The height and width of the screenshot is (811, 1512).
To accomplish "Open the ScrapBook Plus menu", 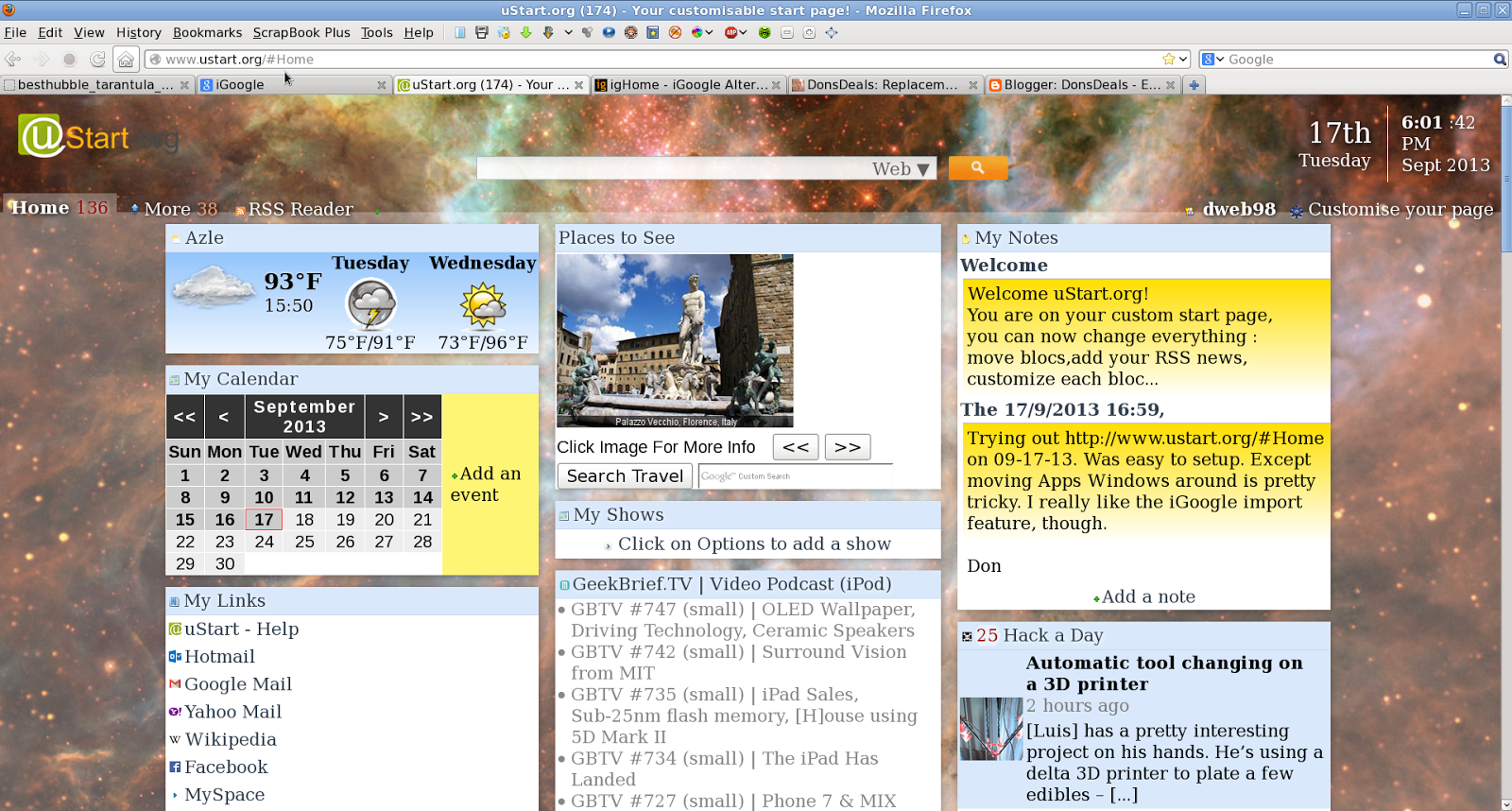I will [301, 32].
